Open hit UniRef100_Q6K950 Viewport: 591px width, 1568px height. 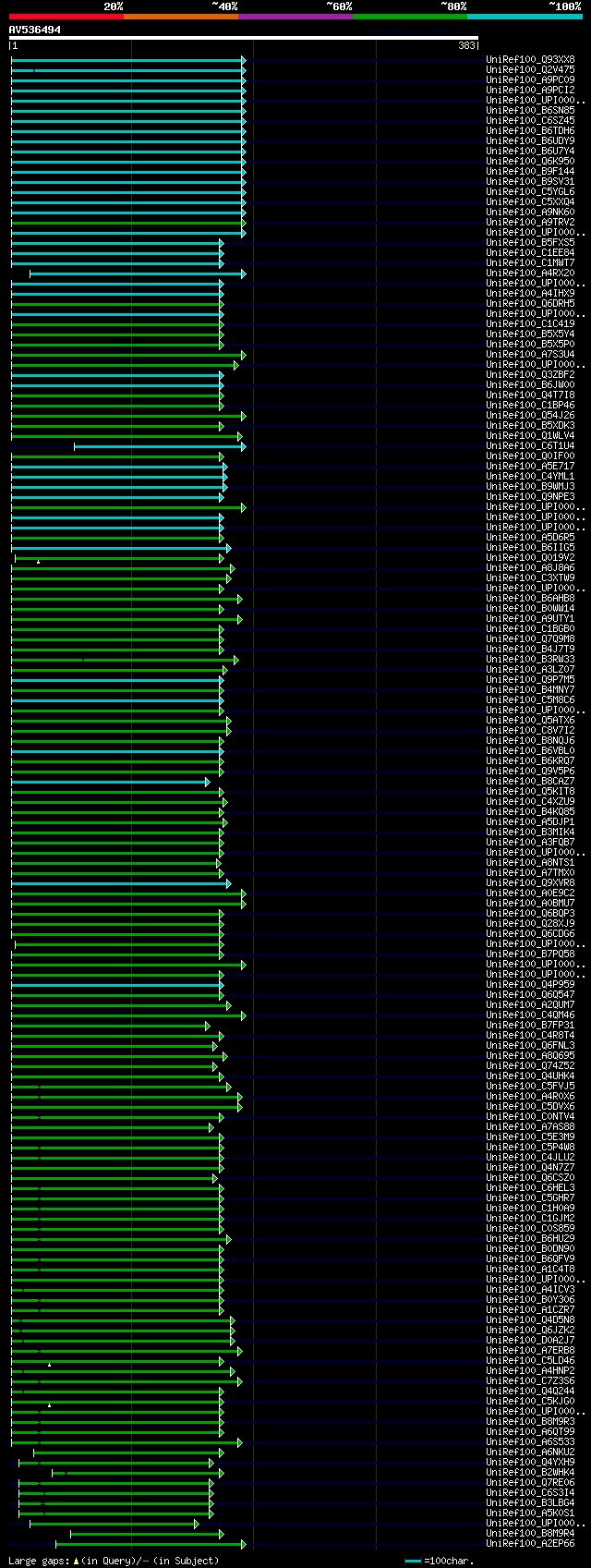530,161
